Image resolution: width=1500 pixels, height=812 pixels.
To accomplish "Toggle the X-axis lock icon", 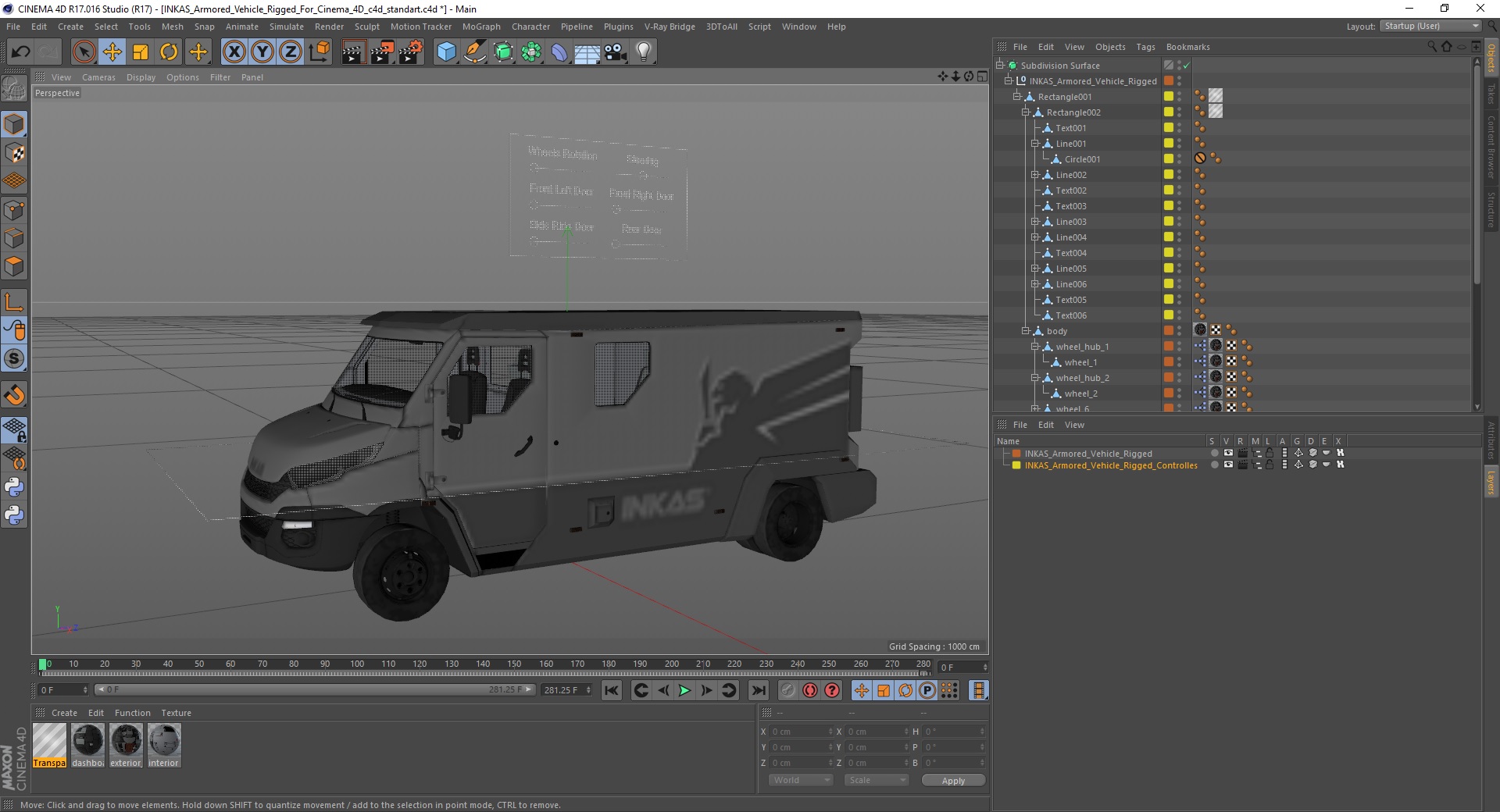I will [234, 52].
